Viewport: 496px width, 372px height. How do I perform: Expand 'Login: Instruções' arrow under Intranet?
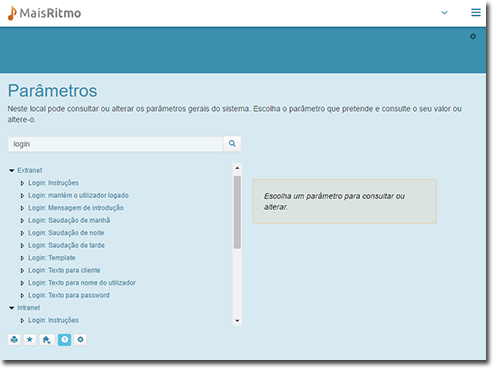coord(22,320)
